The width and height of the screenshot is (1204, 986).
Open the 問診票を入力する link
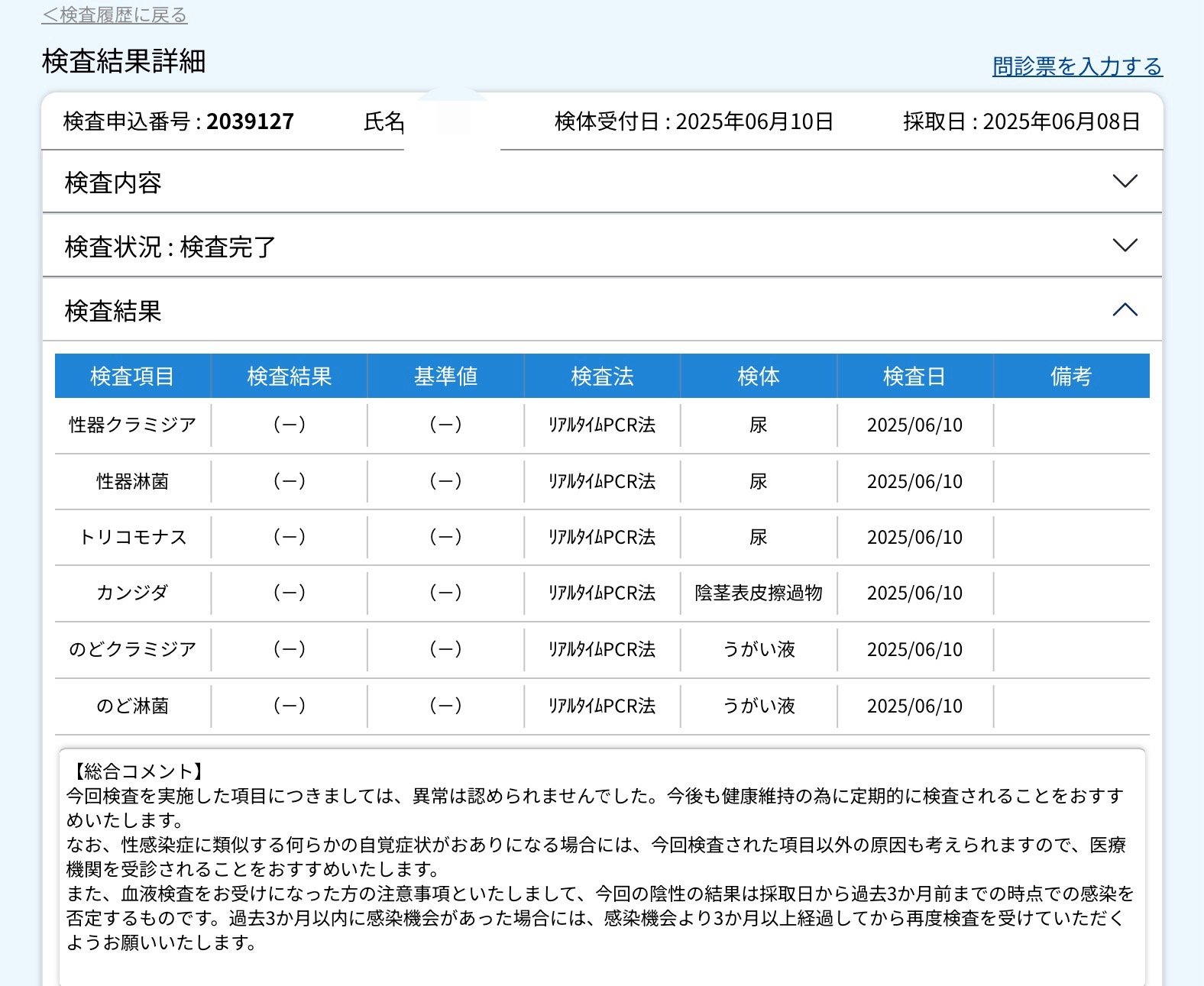pyautogui.click(x=1076, y=66)
